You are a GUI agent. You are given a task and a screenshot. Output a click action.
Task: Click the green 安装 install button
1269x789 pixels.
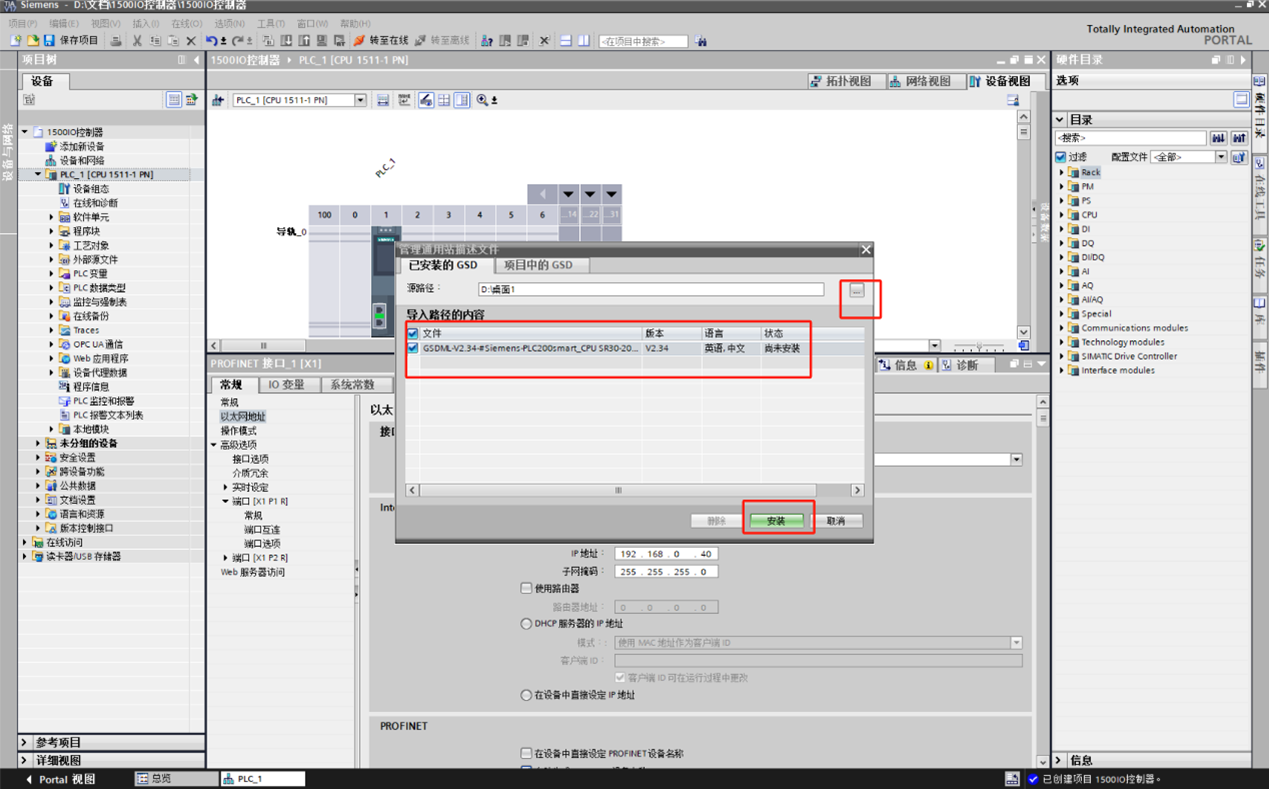(x=776, y=521)
